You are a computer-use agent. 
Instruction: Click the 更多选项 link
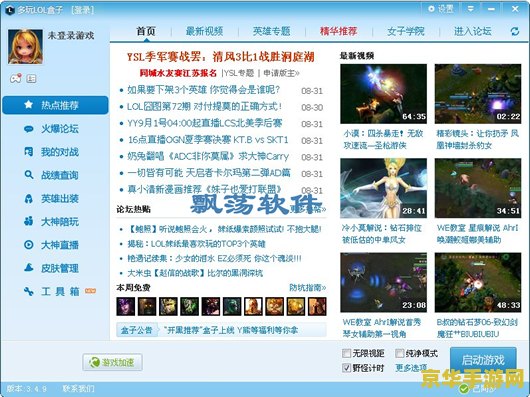click(x=411, y=368)
